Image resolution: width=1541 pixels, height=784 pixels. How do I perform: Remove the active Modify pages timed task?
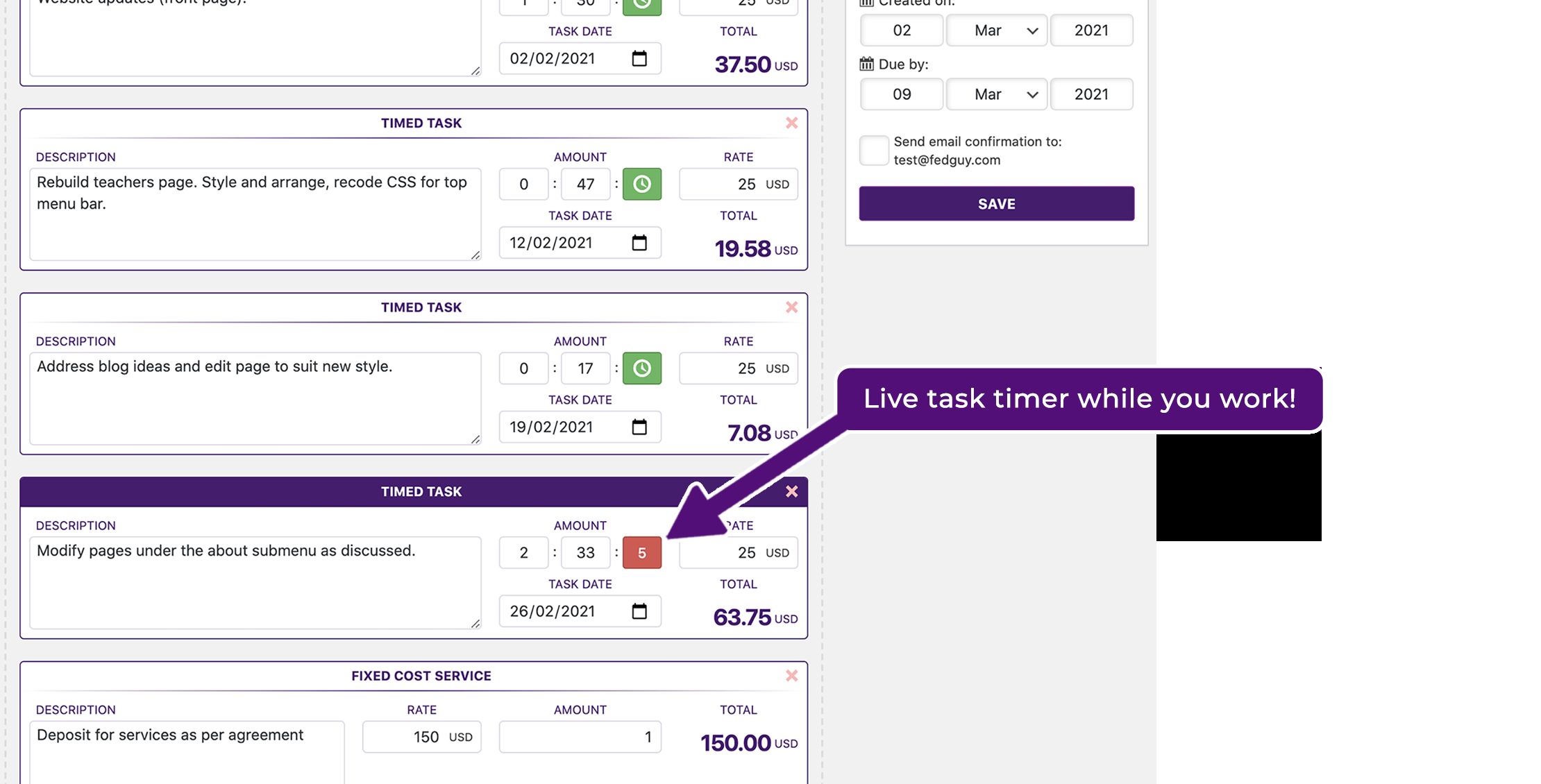pyautogui.click(x=791, y=492)
